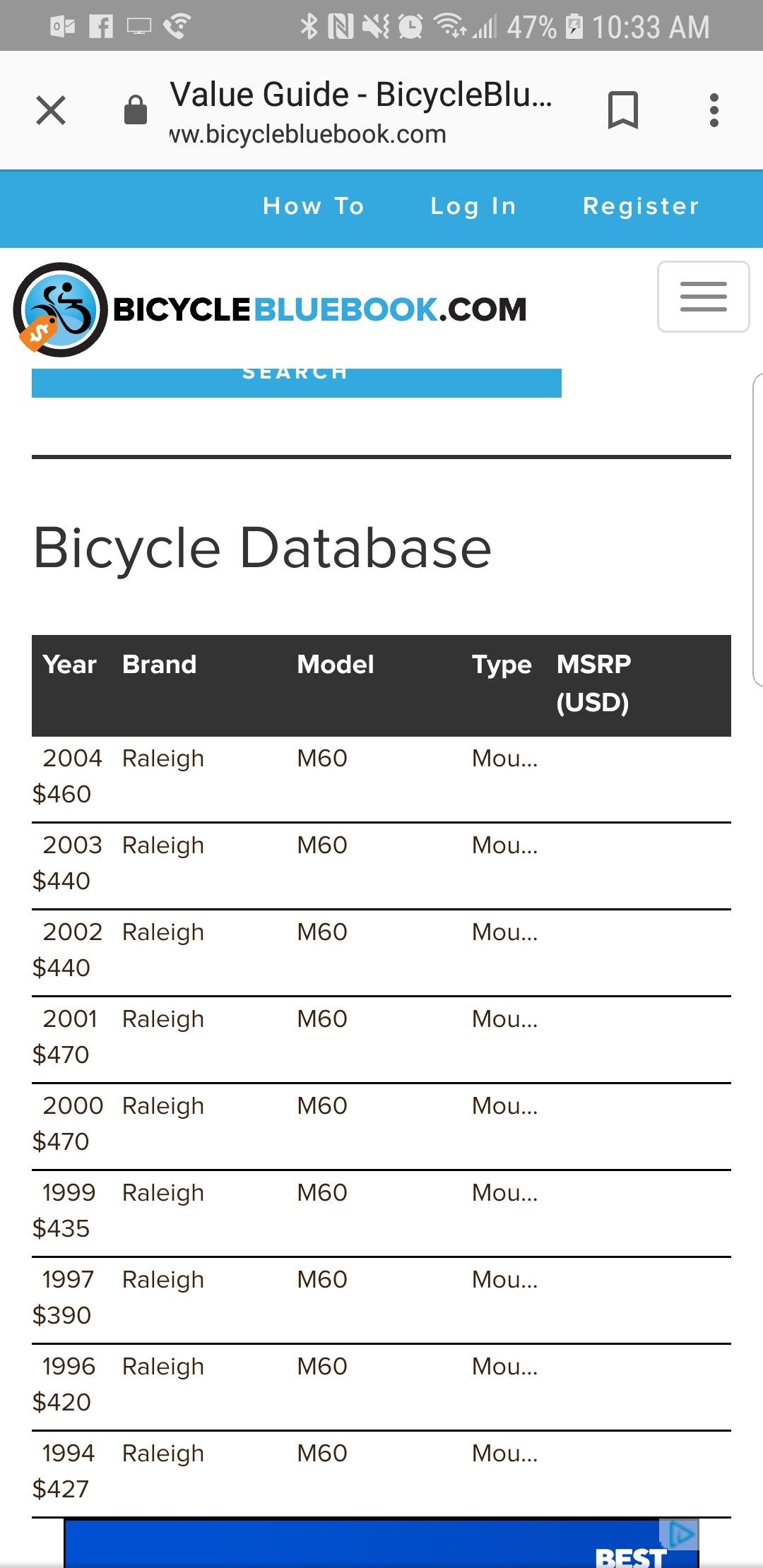This screenshot has height=1568, width=763.
Task: Click the Register link
Action: [x=641, y=206]
